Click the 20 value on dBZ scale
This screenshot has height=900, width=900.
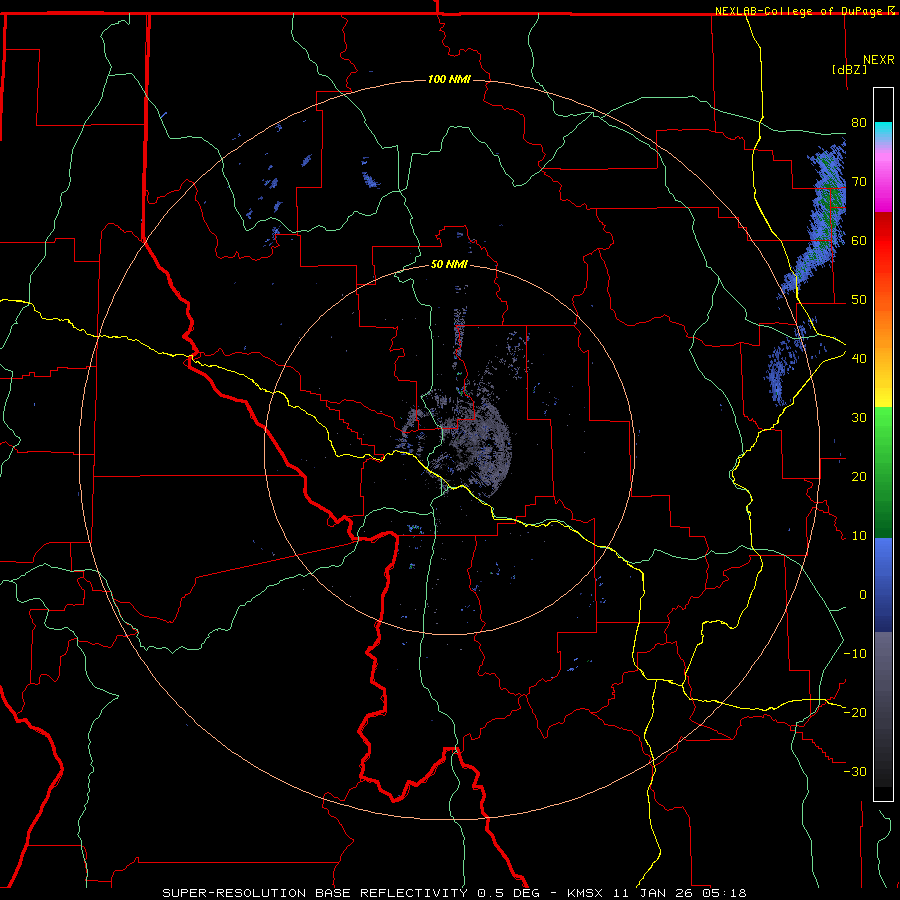pyautogui.click(x=859, y=477)
